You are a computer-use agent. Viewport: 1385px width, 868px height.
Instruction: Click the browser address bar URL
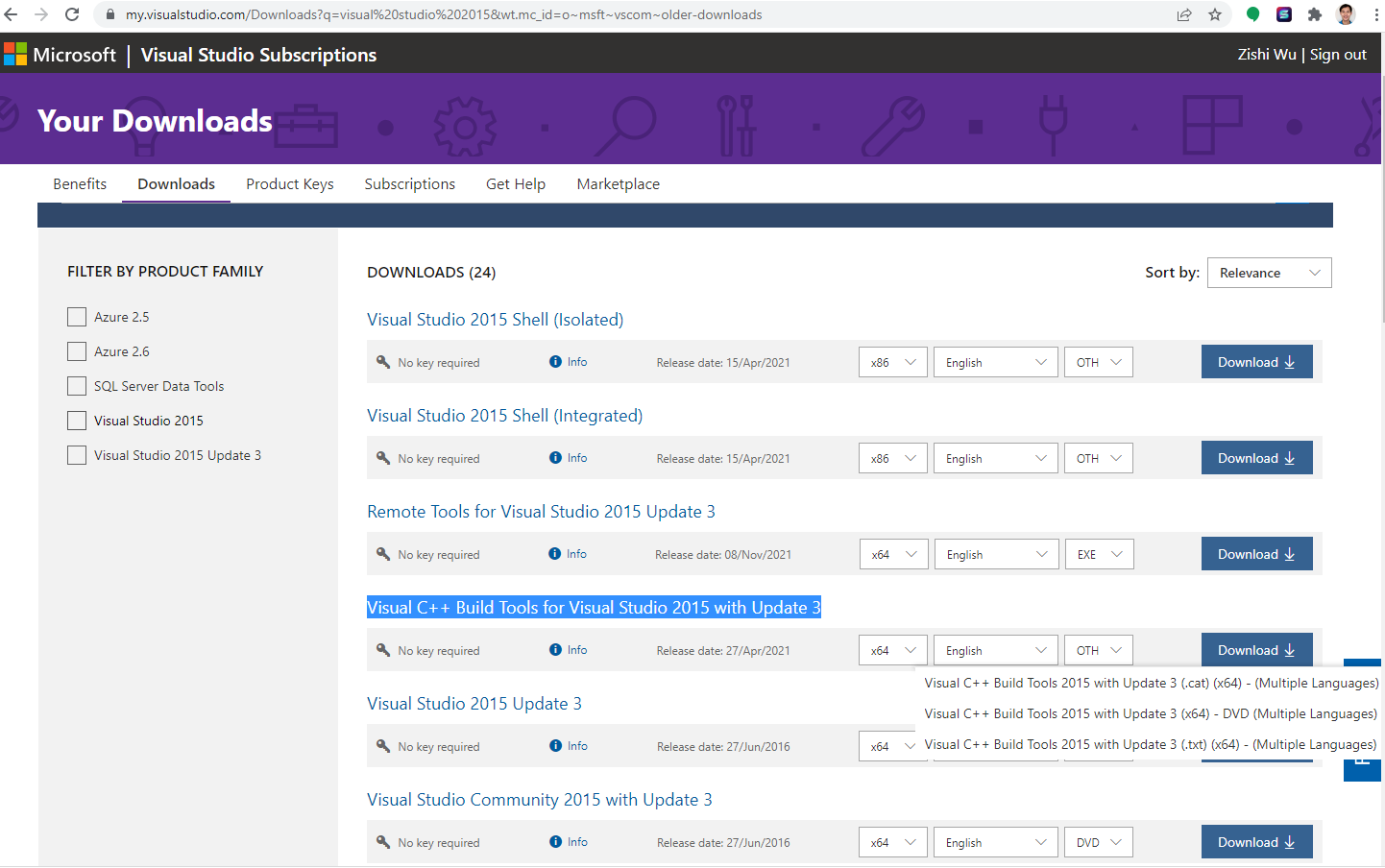click(x=444, y=14)
